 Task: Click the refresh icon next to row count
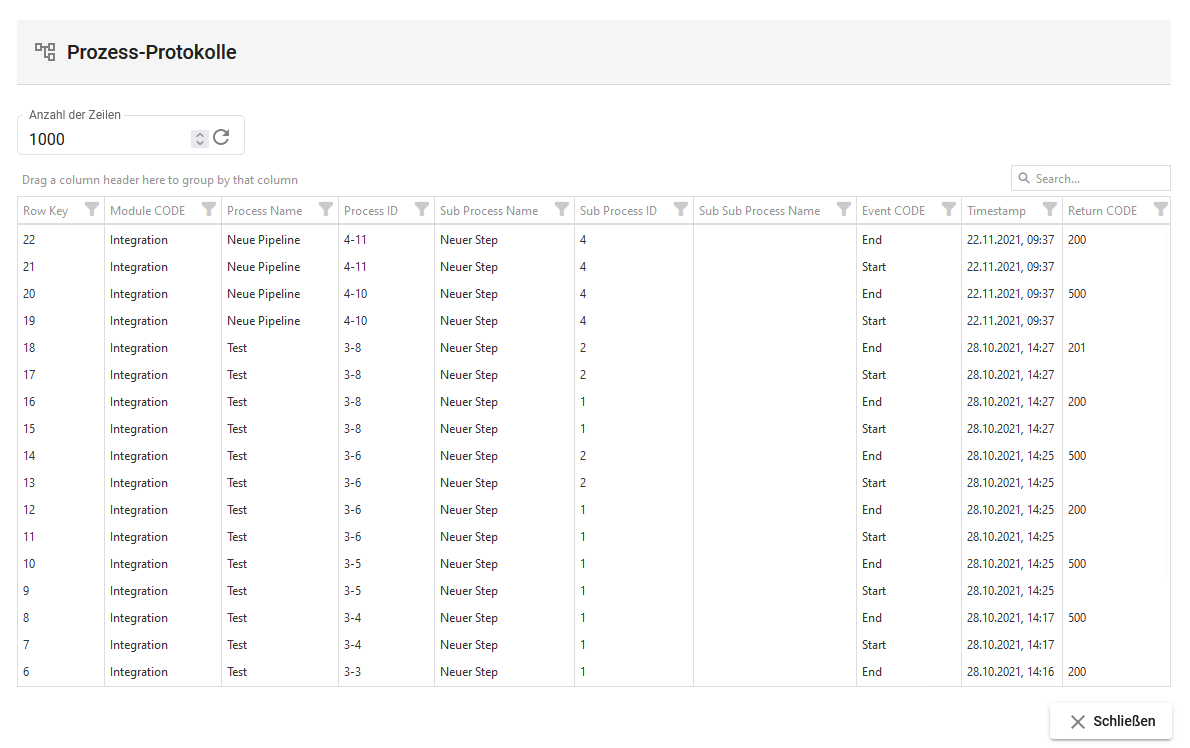pos(221,138)
